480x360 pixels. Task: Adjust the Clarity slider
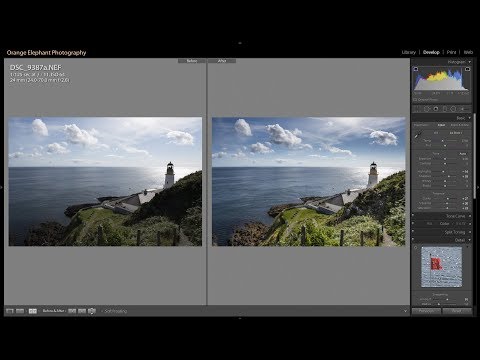[x=447, y=199]
